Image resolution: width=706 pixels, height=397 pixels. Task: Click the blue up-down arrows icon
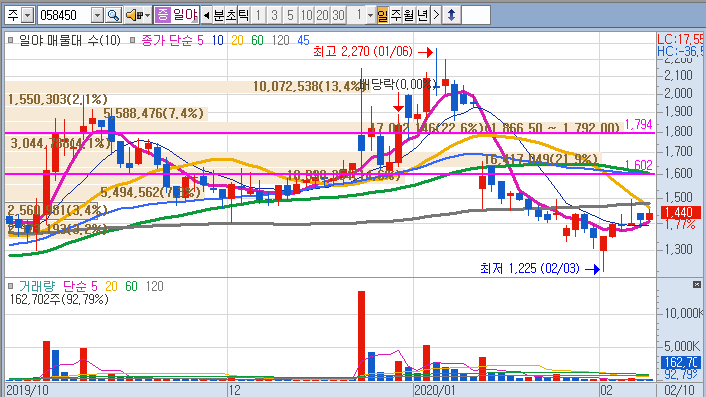(451, 15)
